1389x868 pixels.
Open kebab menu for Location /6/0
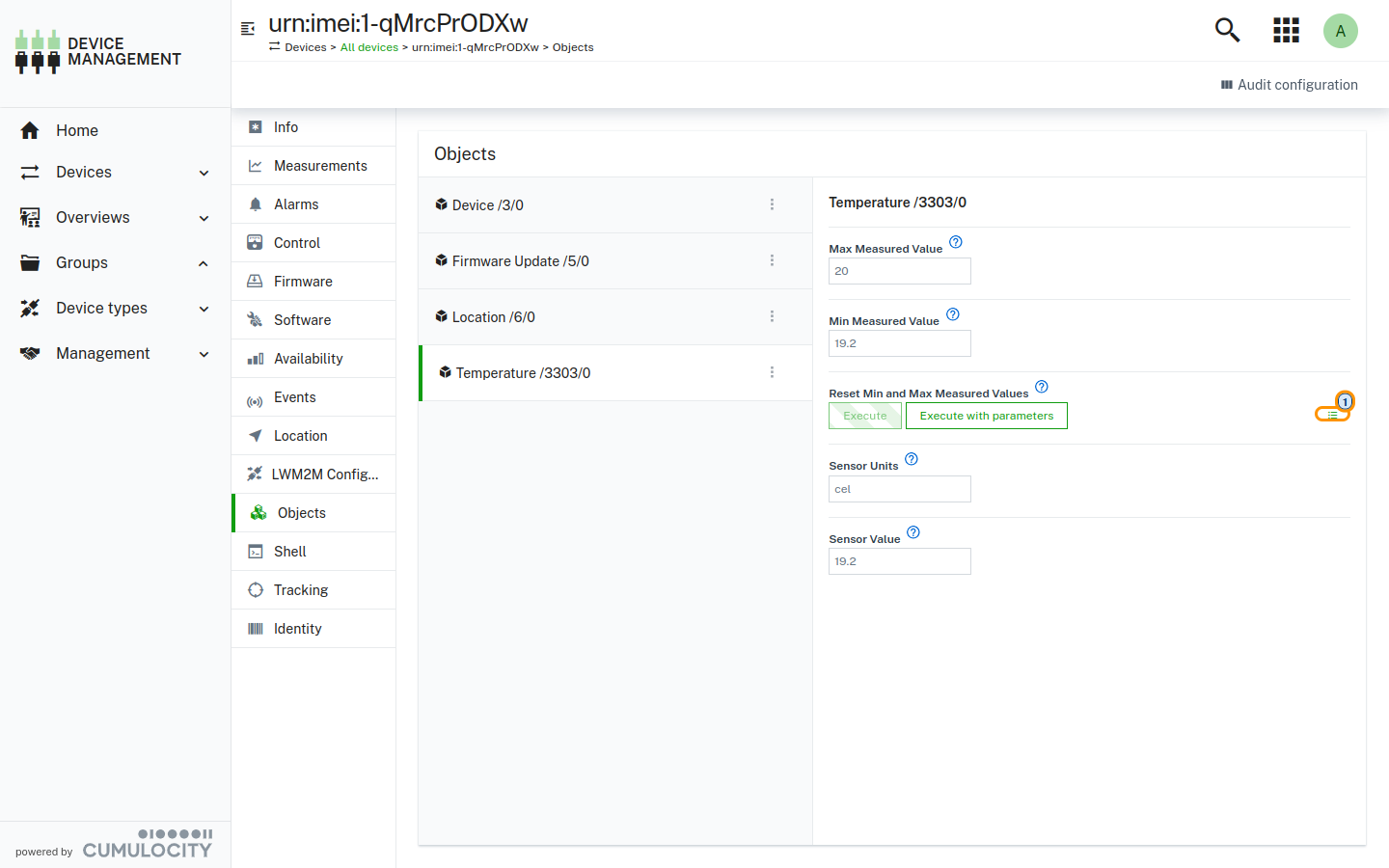click(x=772, y=316)
